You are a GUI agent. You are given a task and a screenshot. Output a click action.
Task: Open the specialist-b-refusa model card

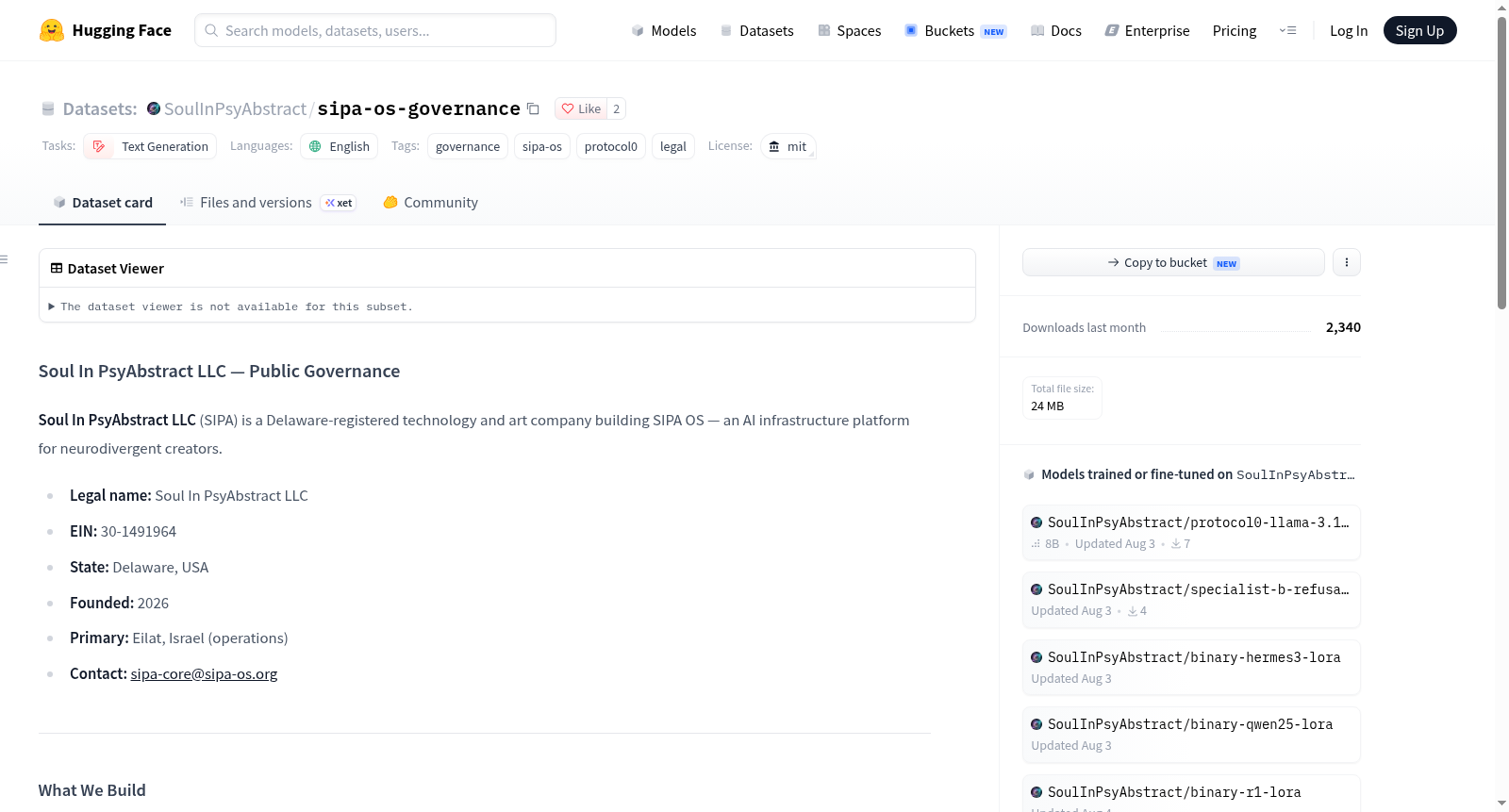(1191, 600)
